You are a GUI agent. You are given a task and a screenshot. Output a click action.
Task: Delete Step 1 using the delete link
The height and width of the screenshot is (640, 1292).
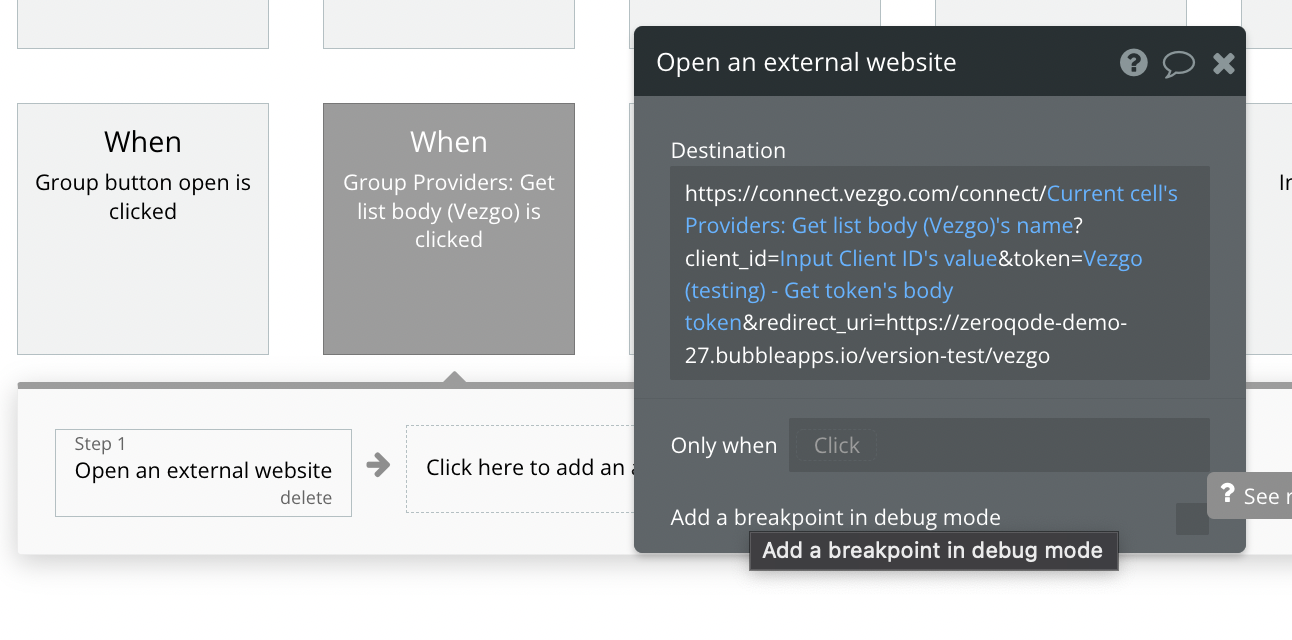coord(306,498)
